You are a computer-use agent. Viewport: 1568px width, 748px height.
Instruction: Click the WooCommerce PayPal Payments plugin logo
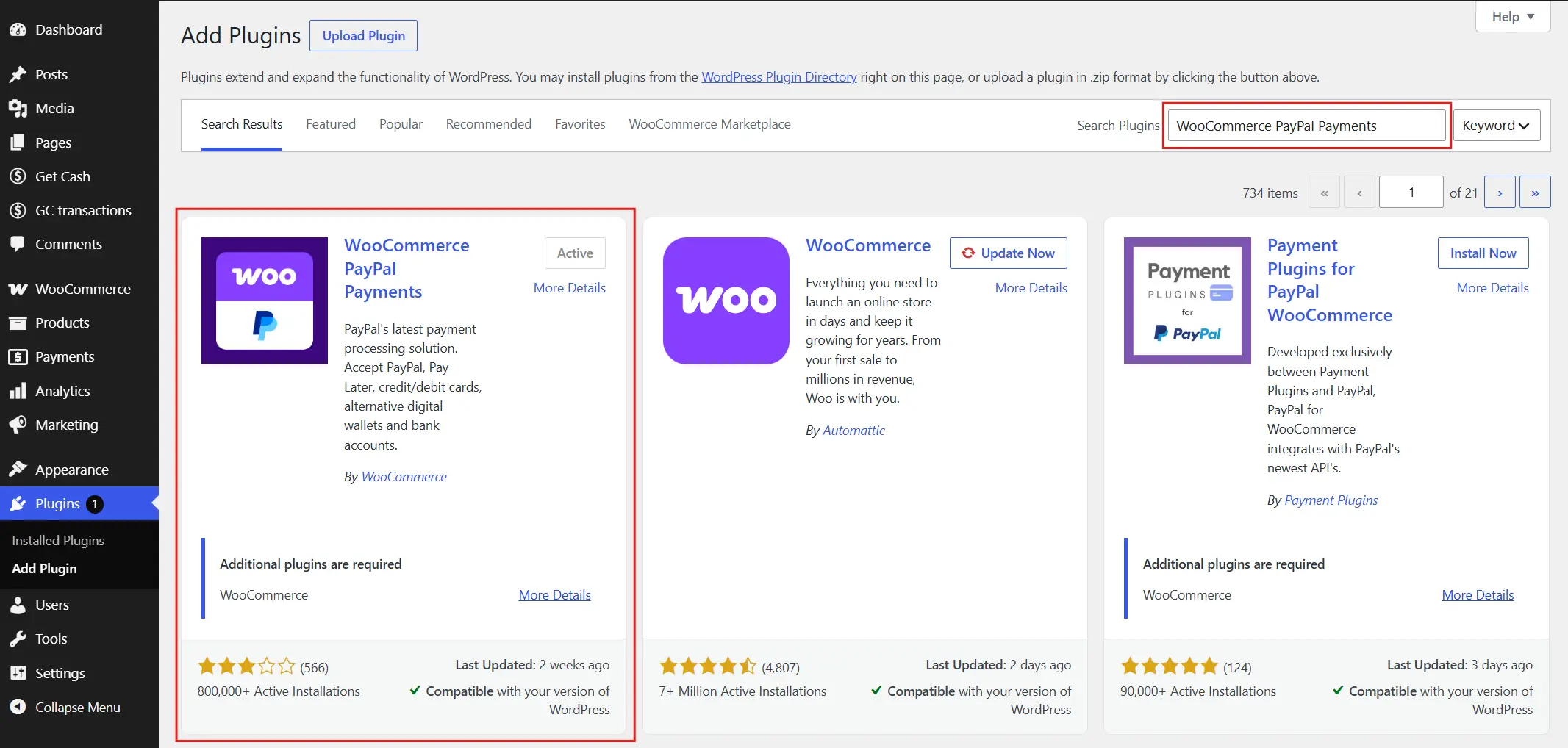click(265, 301)
